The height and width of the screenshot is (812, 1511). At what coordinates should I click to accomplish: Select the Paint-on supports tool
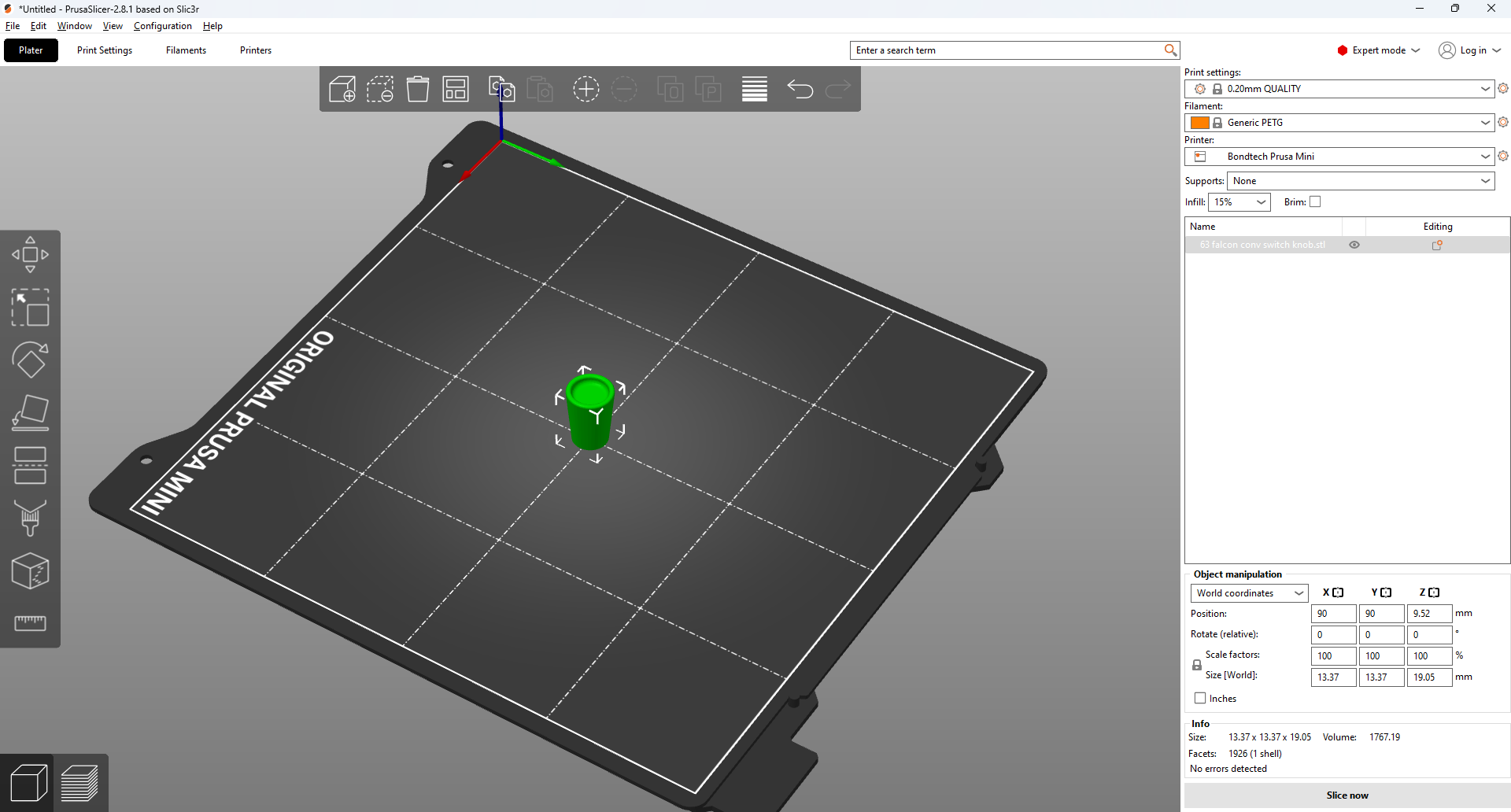click(x=30, y=519)
